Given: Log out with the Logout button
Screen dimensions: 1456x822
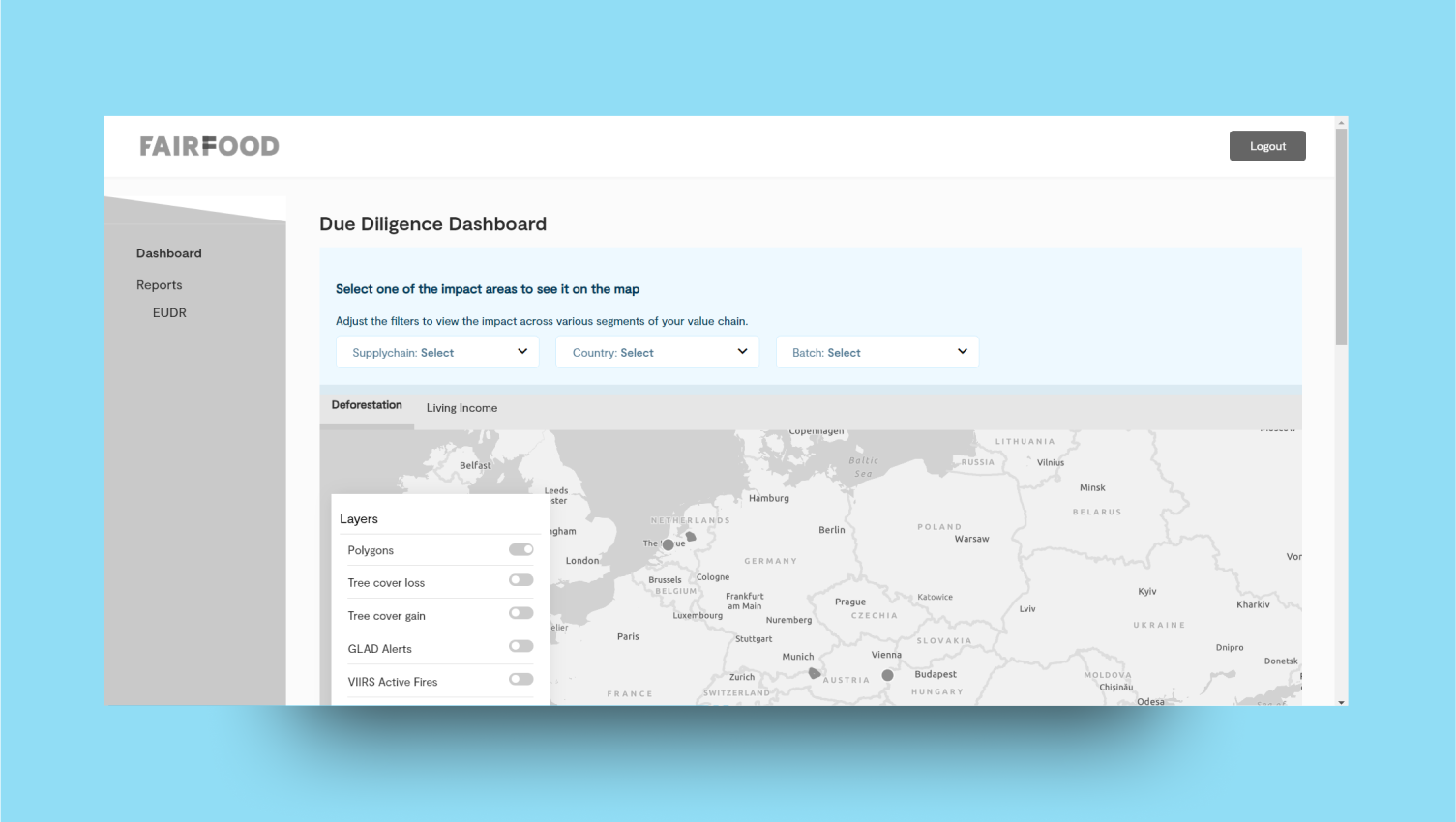Looking at the screenshot, I should pos(1267,146).
